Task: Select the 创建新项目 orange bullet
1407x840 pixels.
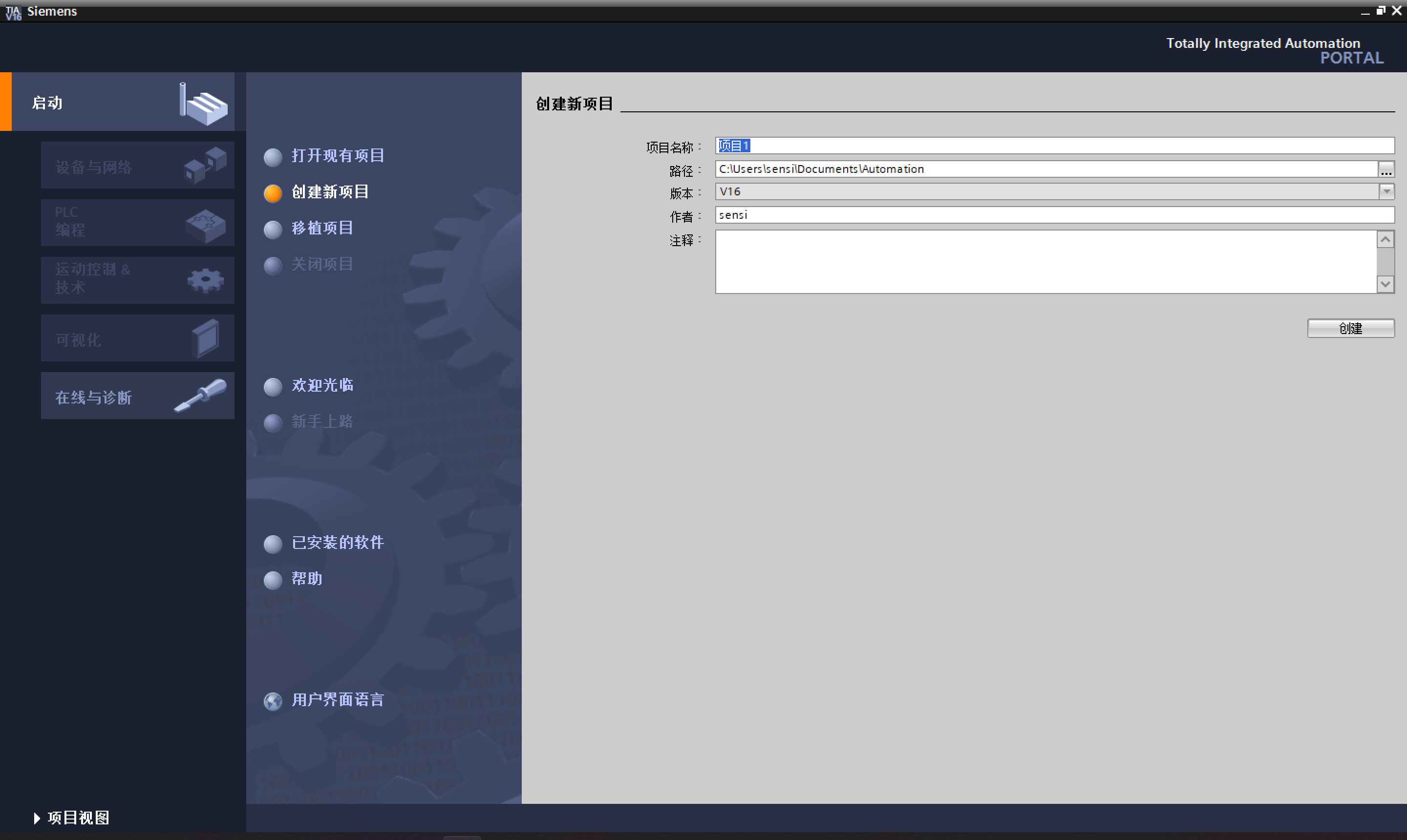Action: (273, 193)
